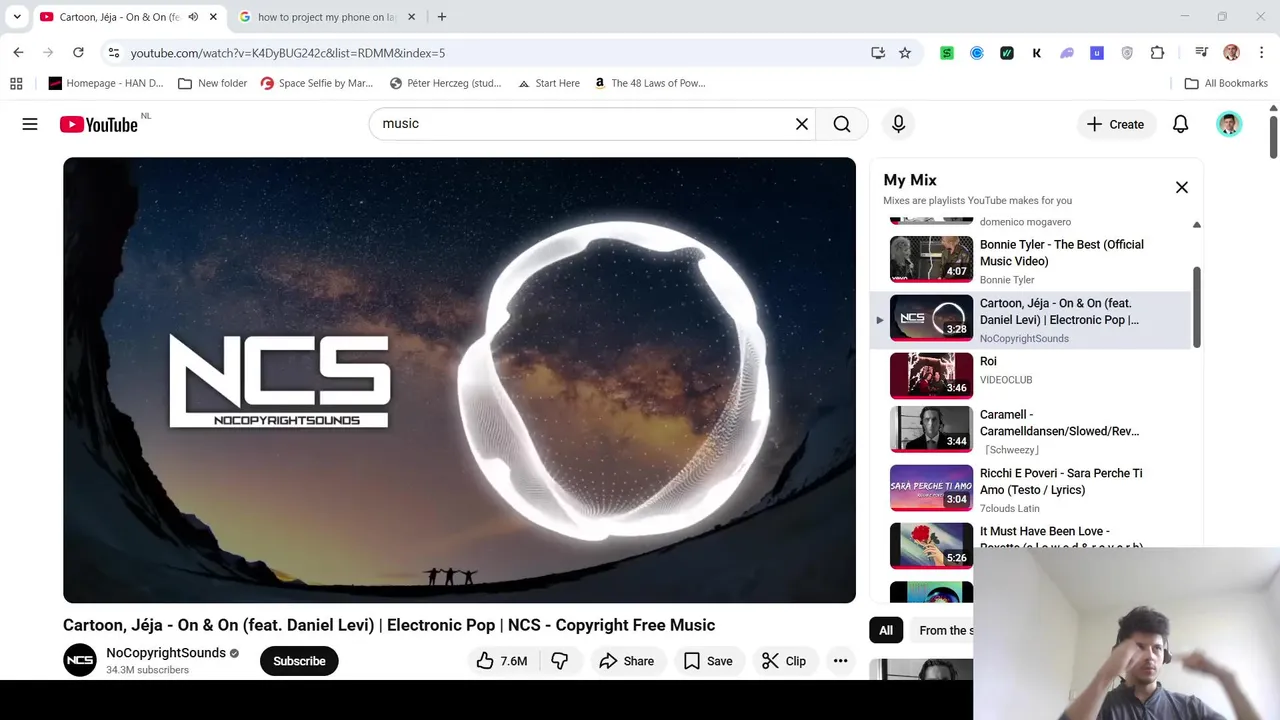Viewport: 1280px width, 720px height.
Task: Open the Homepage - HAN bookmark
Action: pos(106,83)
